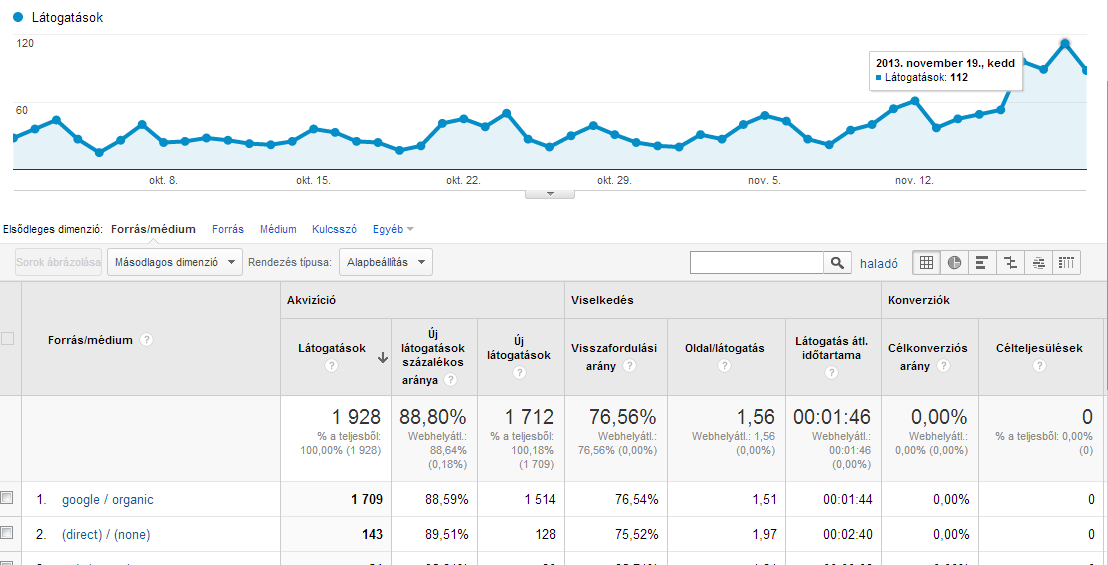Open (direct) / (none) source link
1108x565 pixels.
(x=106, y=535)
